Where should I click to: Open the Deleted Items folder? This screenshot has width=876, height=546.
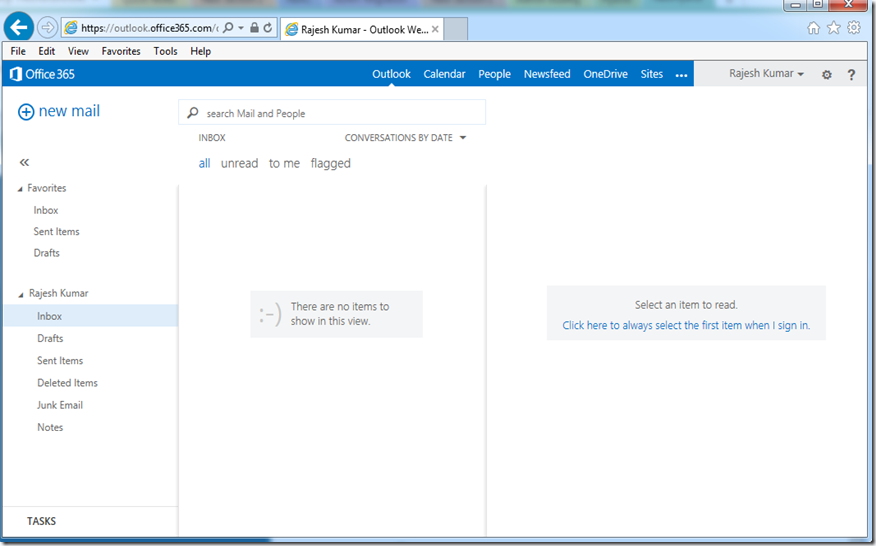pyautogui.click(x=67, y=383)
